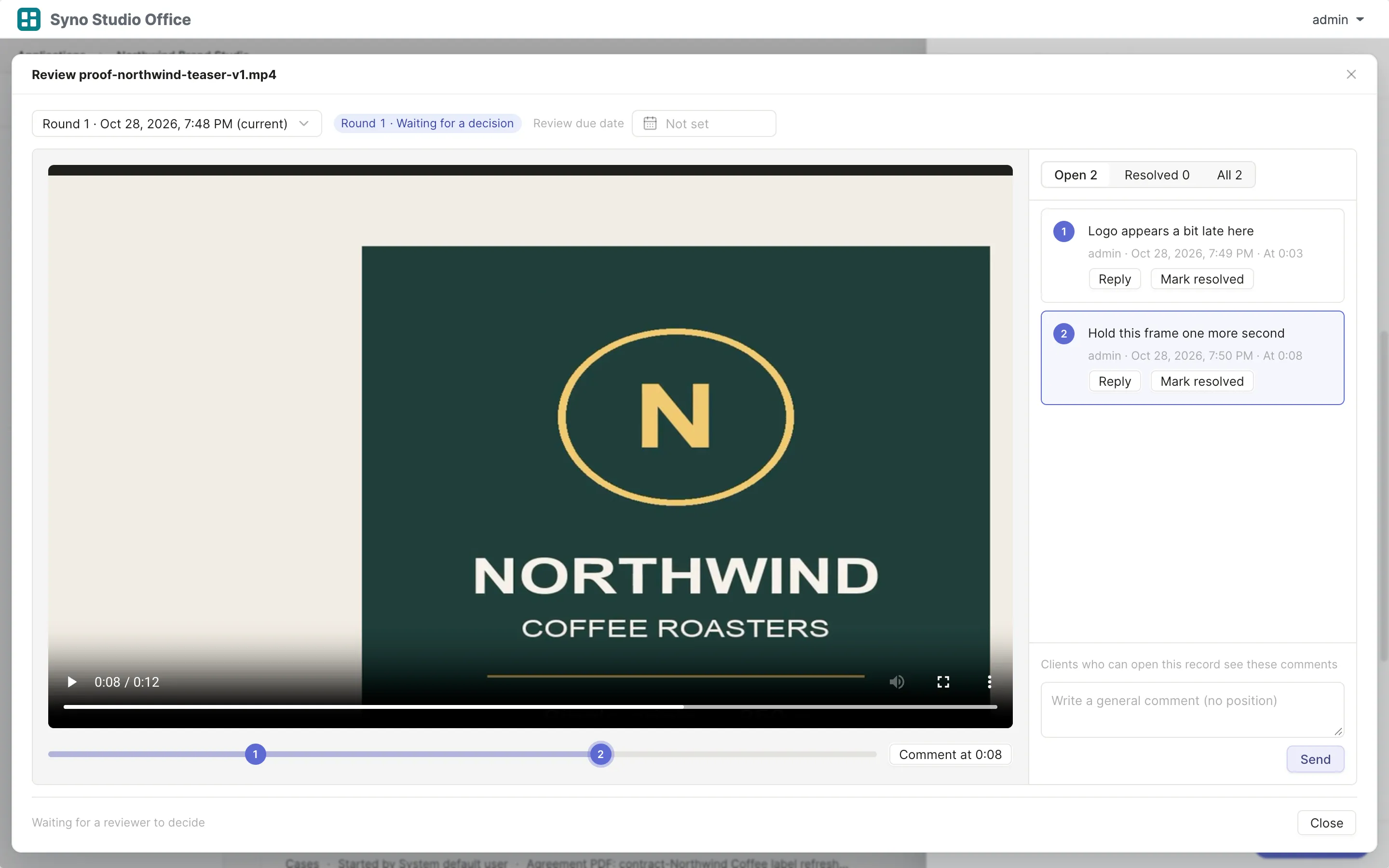Viewport: 1389px width, 868px height.
Task: Switch to the All 2 tab
Action: tap(1229, 175)
